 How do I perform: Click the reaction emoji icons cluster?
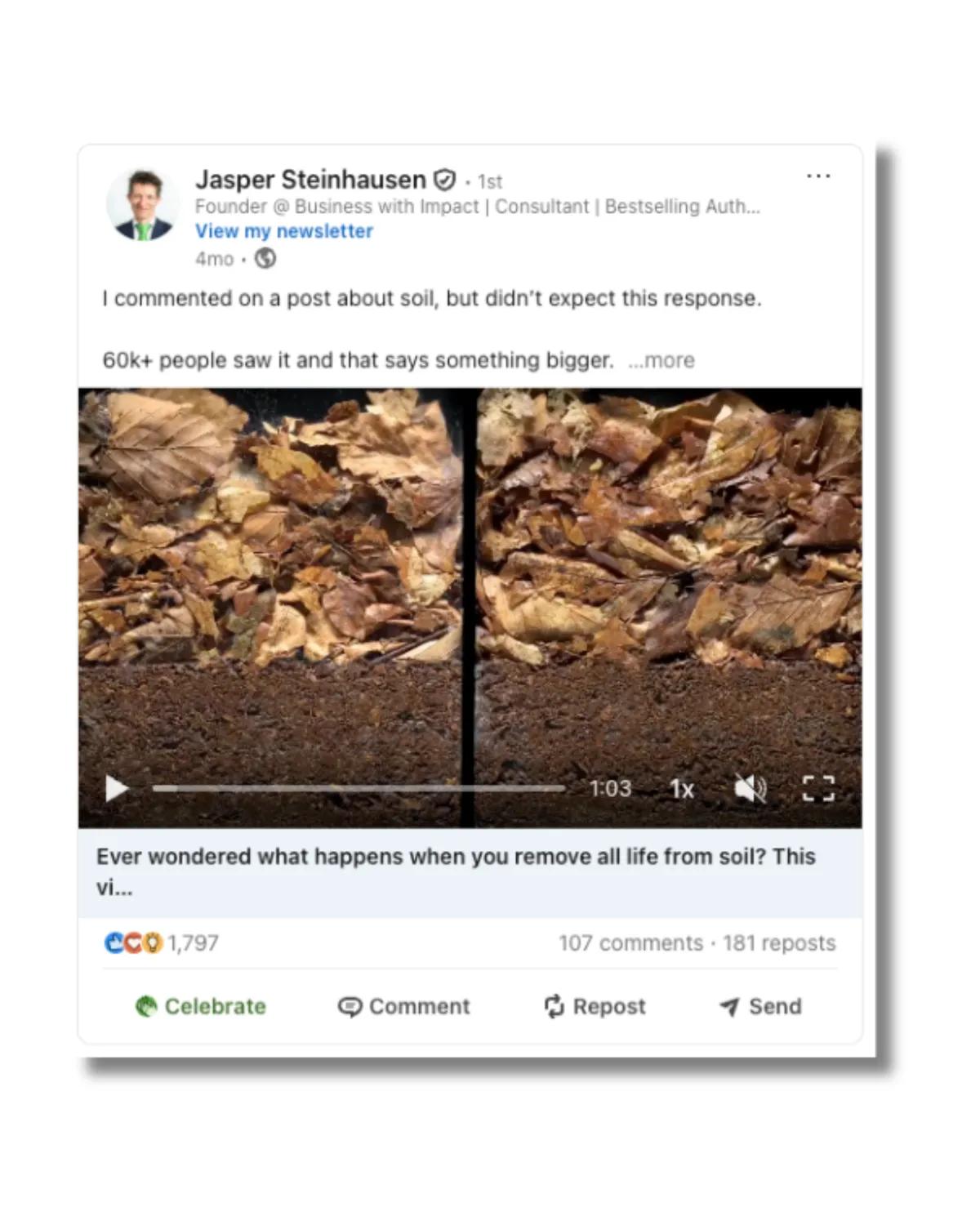(133, 943)
